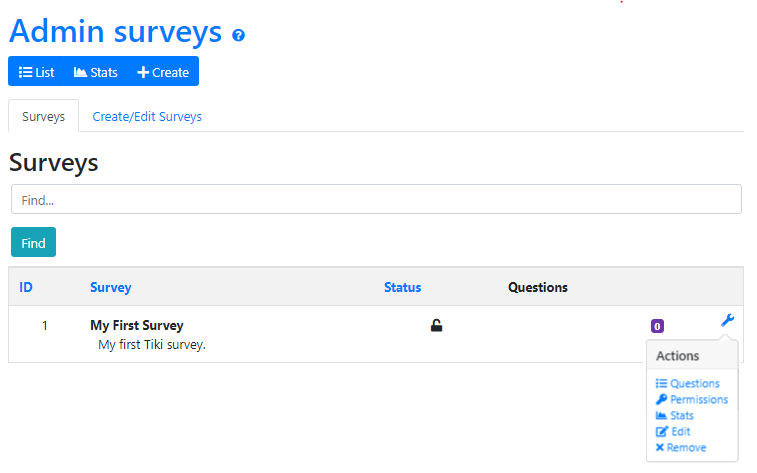Viewport: 757px width, 473px height.
Task: Switch to the Surveys tab
Action: [x=43, y=116]
